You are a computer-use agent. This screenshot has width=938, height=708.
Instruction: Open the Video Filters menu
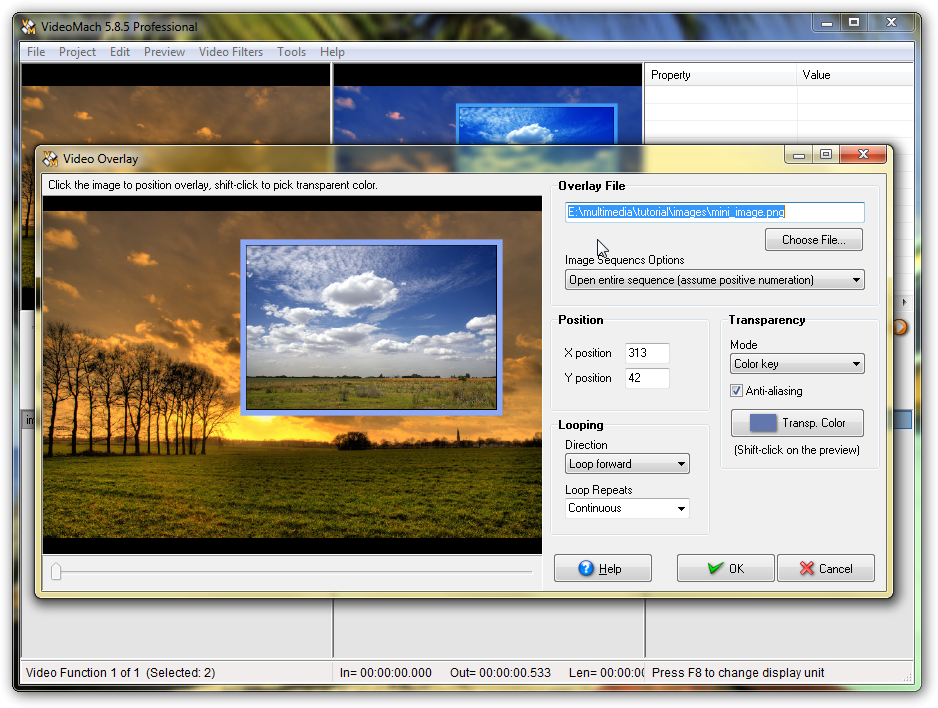231,52
